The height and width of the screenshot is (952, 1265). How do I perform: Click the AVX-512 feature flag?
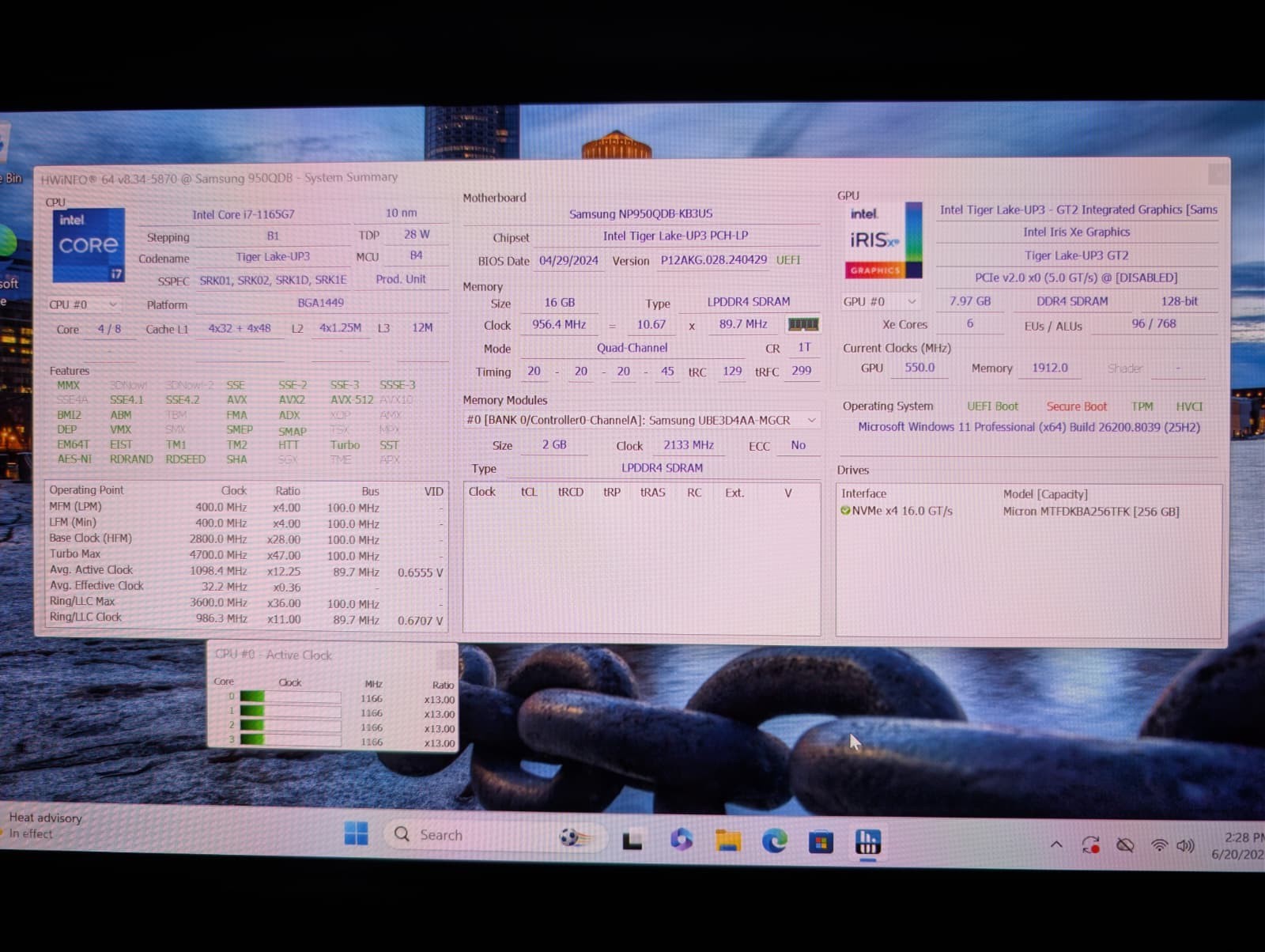pos(352,399)
